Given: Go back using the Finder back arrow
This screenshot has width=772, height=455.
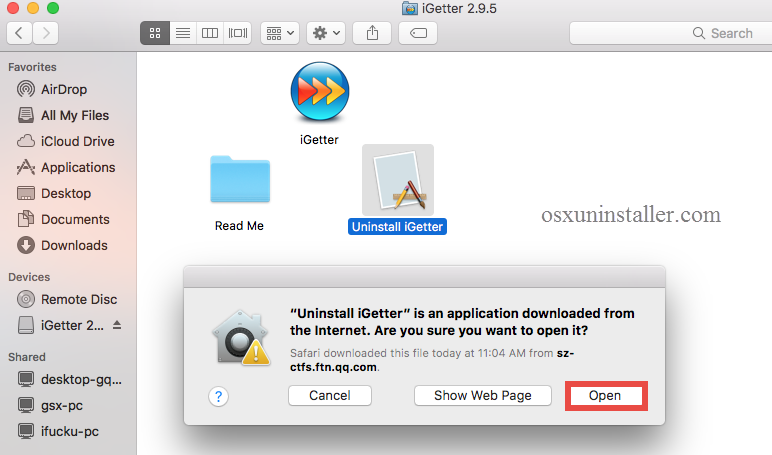Looking at the screenshot, I should tap(20, 33).
